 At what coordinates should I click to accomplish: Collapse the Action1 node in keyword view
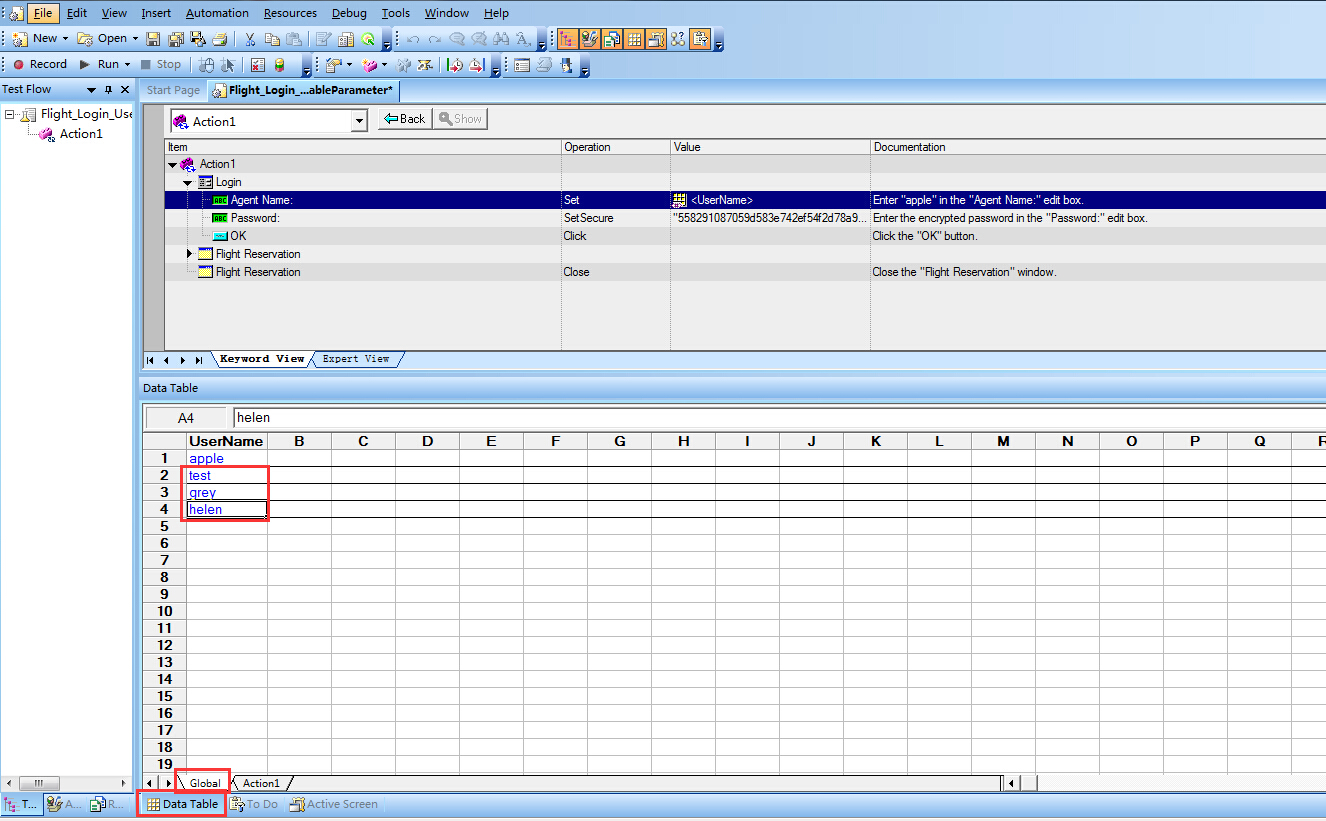tap(172, 164)
